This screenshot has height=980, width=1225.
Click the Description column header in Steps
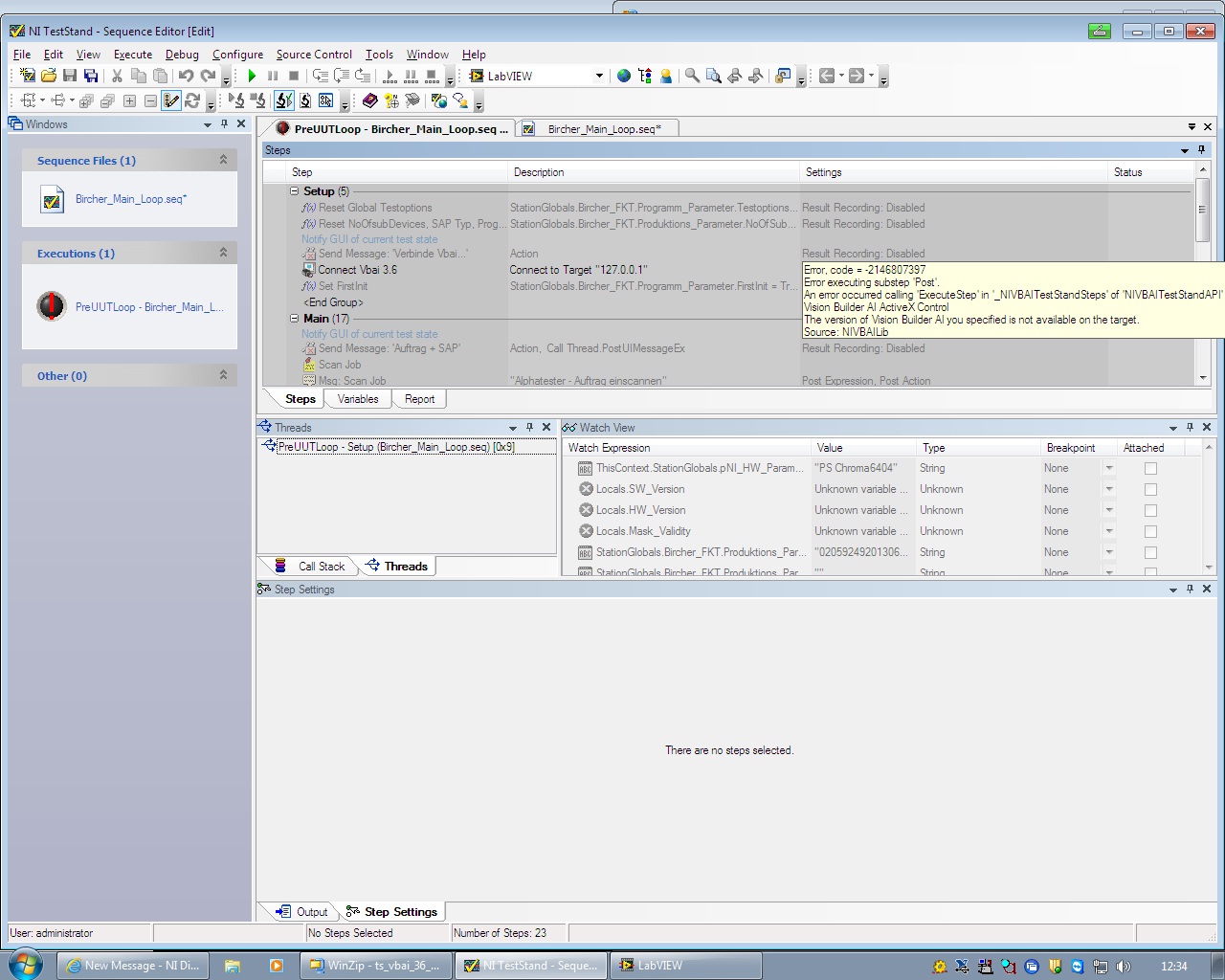coord(654,172)
